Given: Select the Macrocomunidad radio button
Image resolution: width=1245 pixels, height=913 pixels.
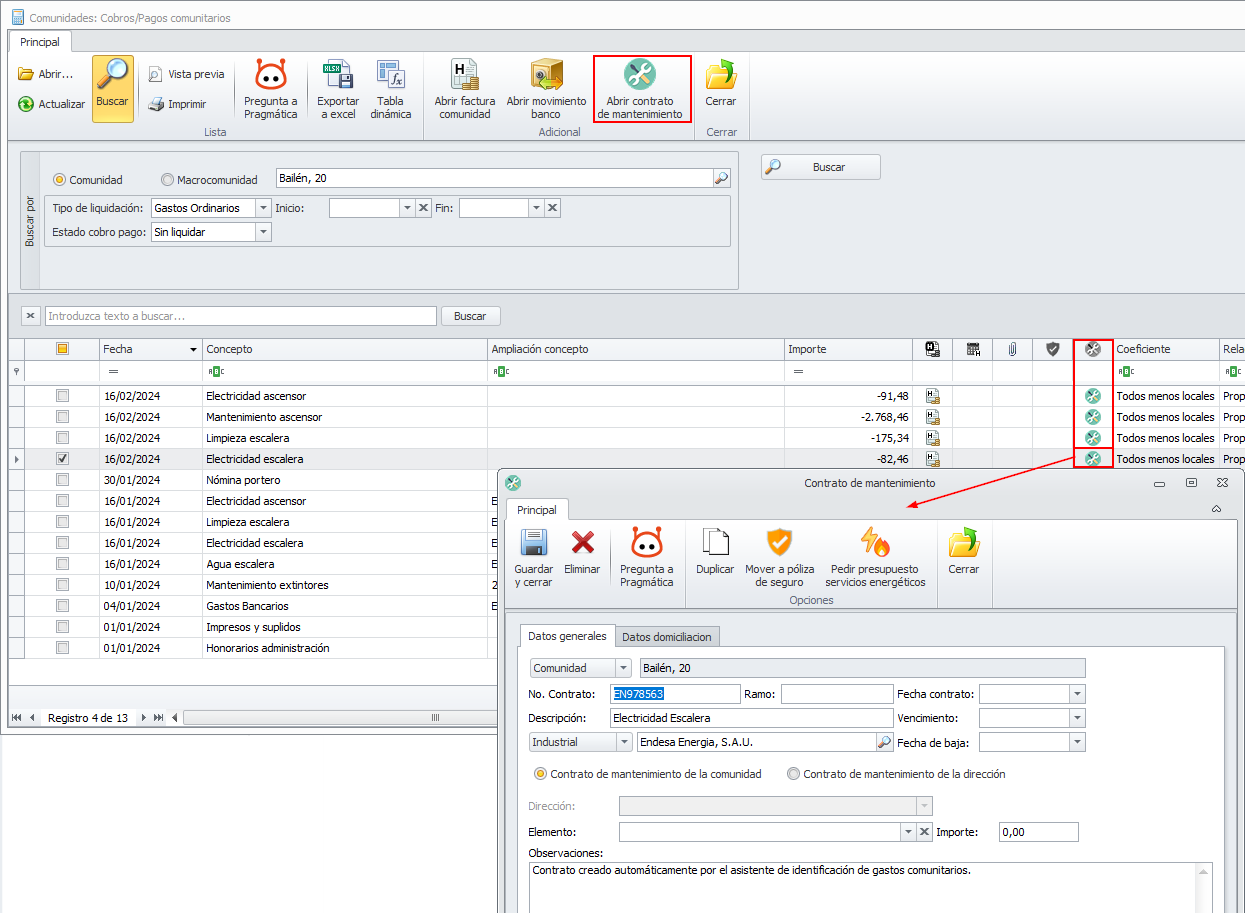Looking at the screenshot, I should click(167, 180).
